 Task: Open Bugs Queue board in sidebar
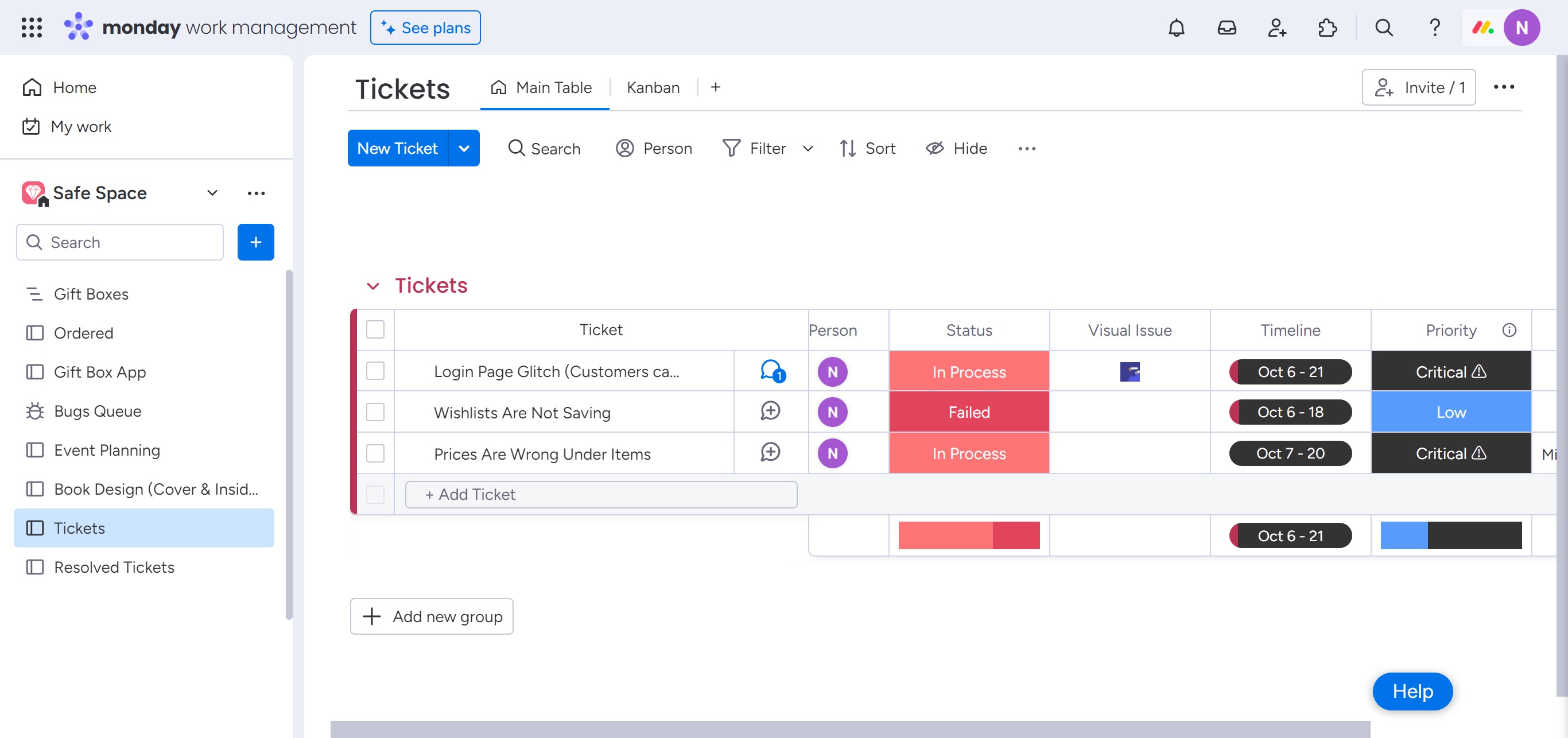click(98, 411)
